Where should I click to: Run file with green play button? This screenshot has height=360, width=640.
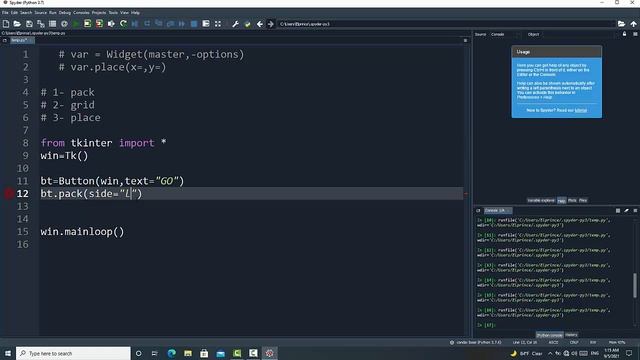coord(76,24)
